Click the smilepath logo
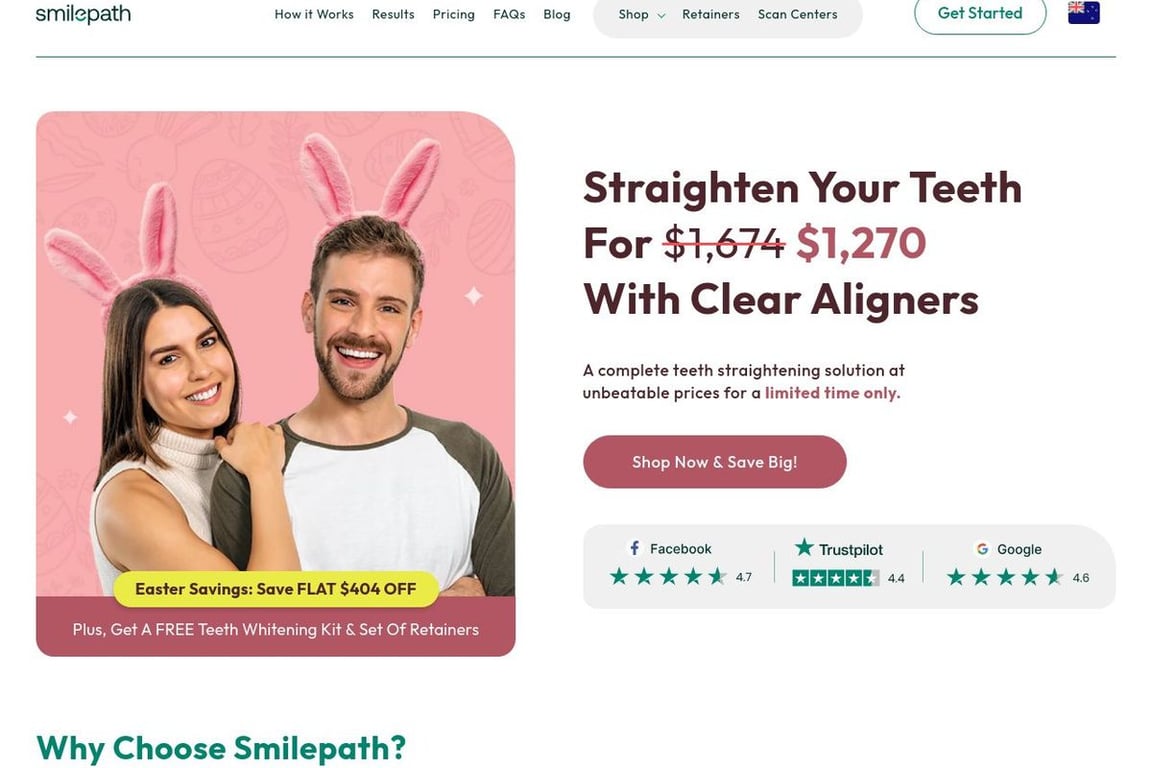The image size is (1152, 768). 83,14
